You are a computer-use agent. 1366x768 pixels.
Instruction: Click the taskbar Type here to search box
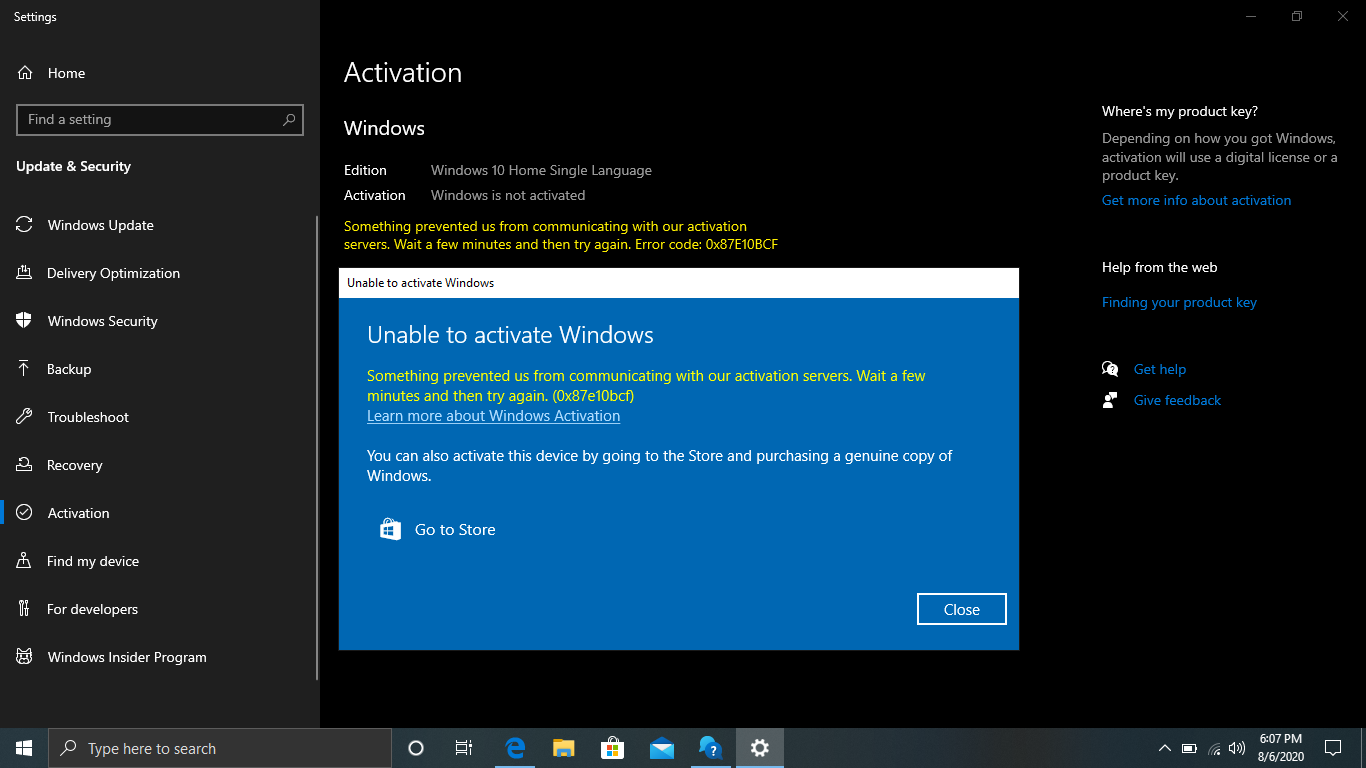click(x=220, y=748)
